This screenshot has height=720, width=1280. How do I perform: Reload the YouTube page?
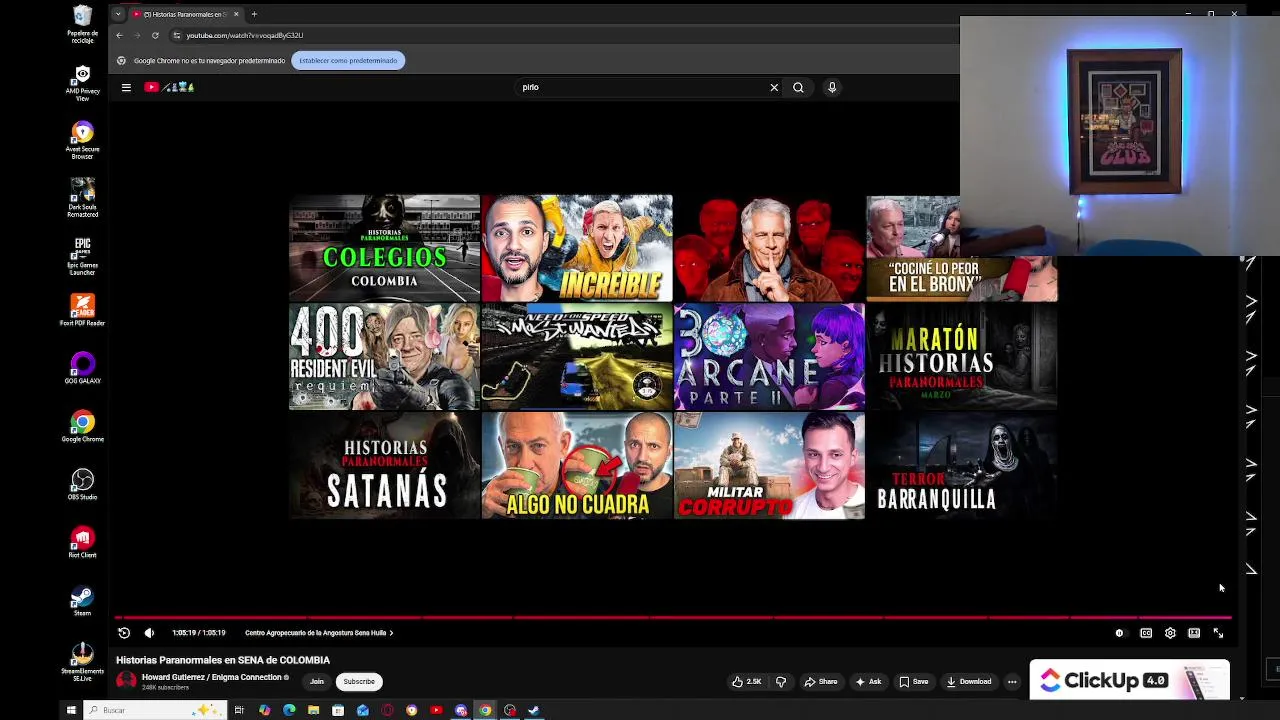155,35
